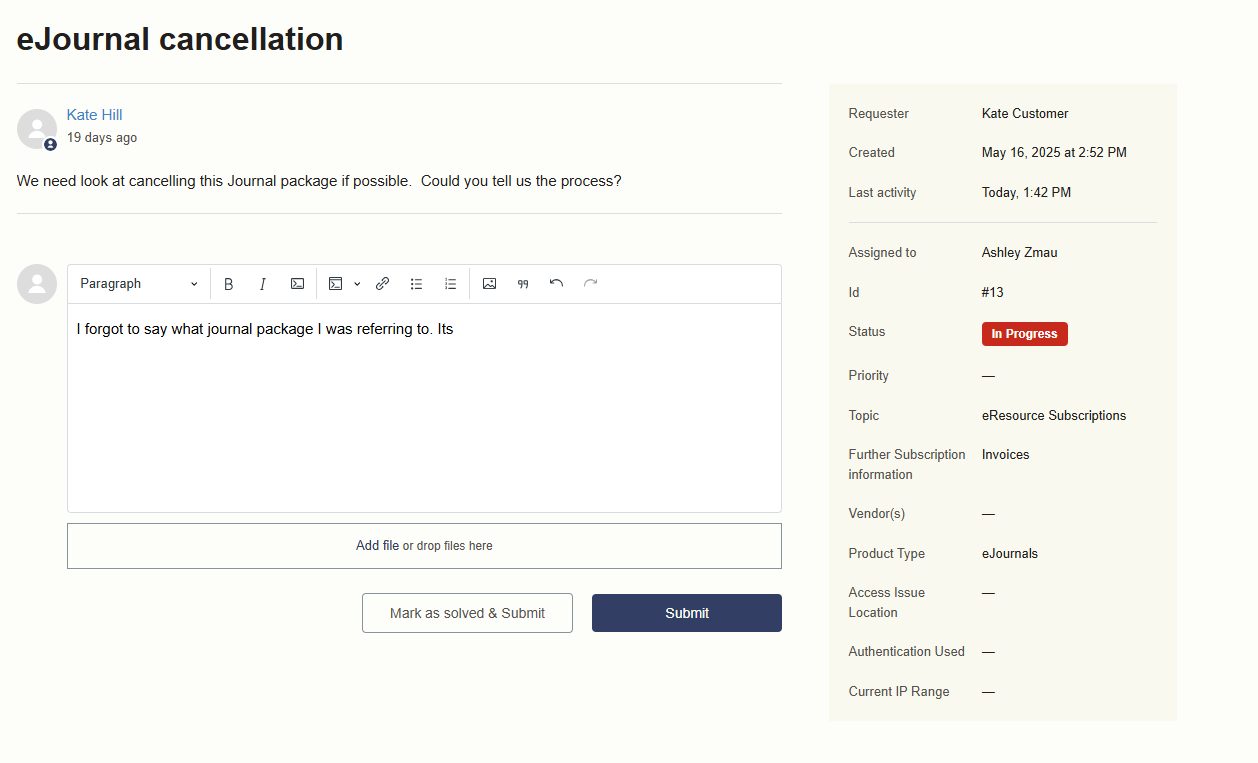The height and width of the screenshot is (763, 1258).
Task: Create a bulleted list
Action: (x=416, y=284)
